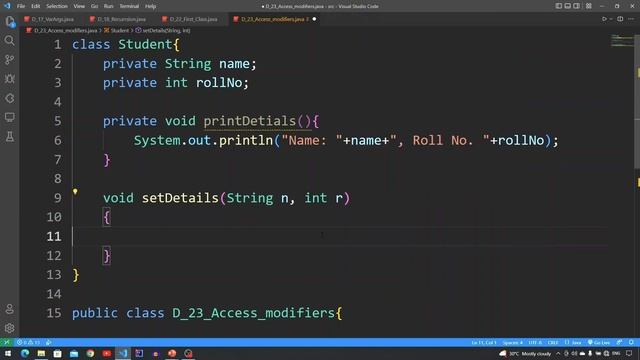This screenshot has height=360, width=640.
Task: Click the unsaved dot on the active tab
Action: (x=314, y=19)
